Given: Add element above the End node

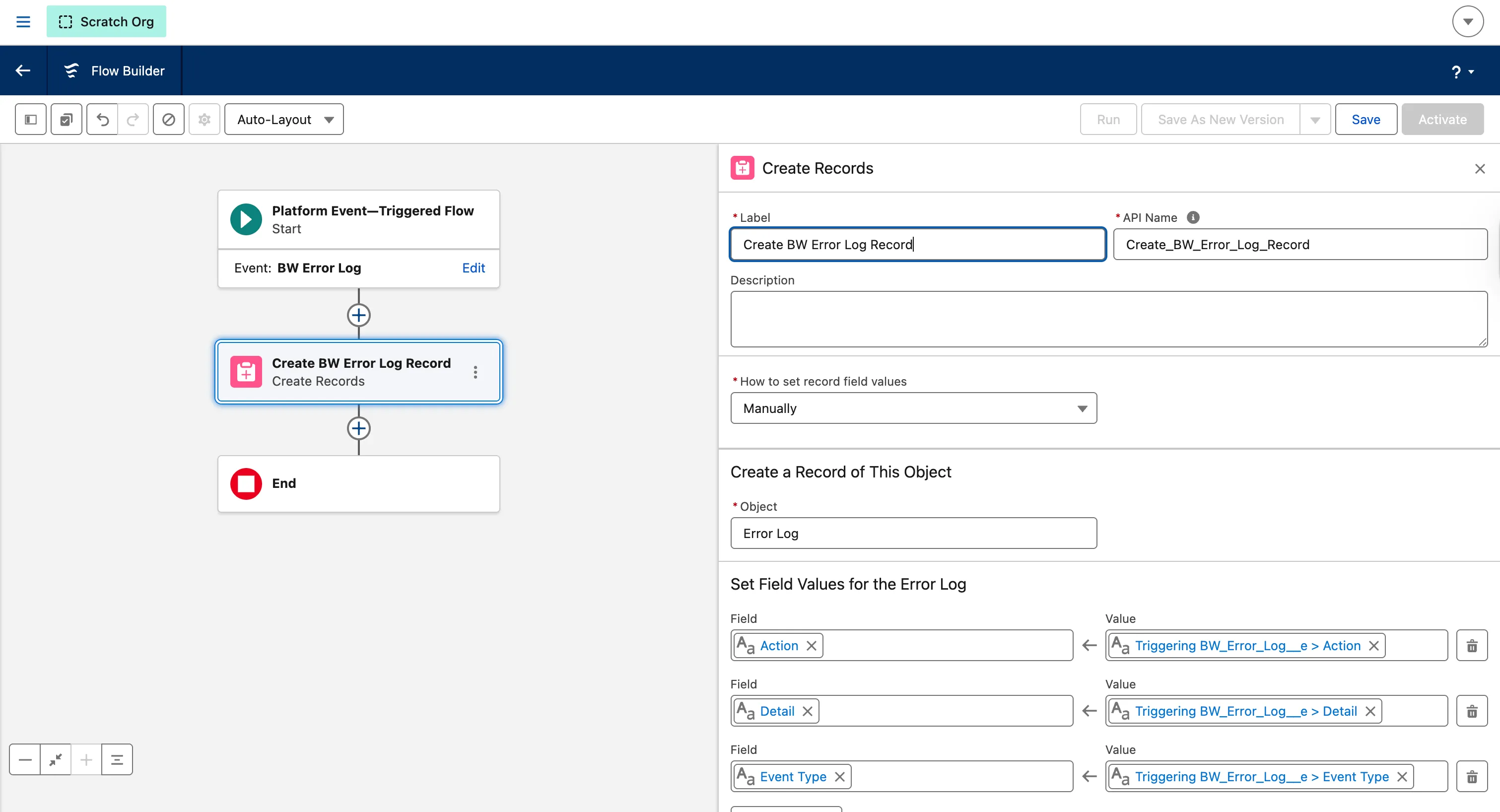Looking at the screenshot, I should point(359,428).
